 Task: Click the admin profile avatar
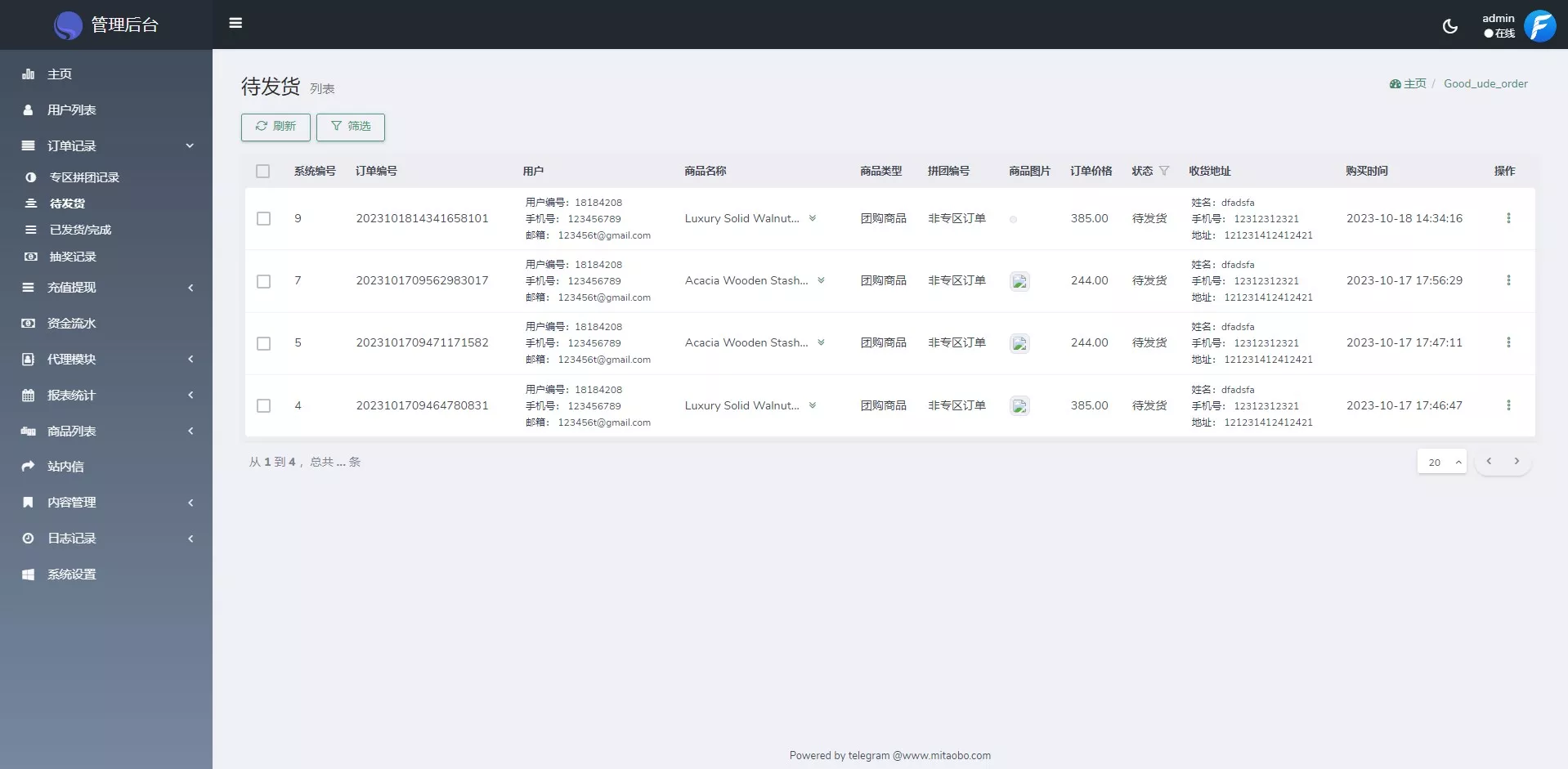1539,26
